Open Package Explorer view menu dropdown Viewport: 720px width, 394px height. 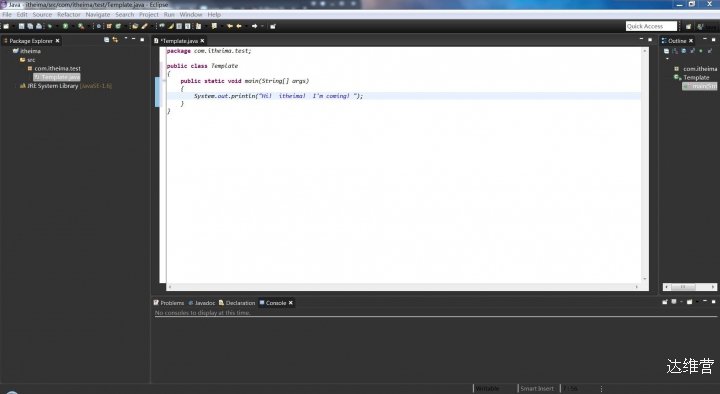(x=126, y=38)
